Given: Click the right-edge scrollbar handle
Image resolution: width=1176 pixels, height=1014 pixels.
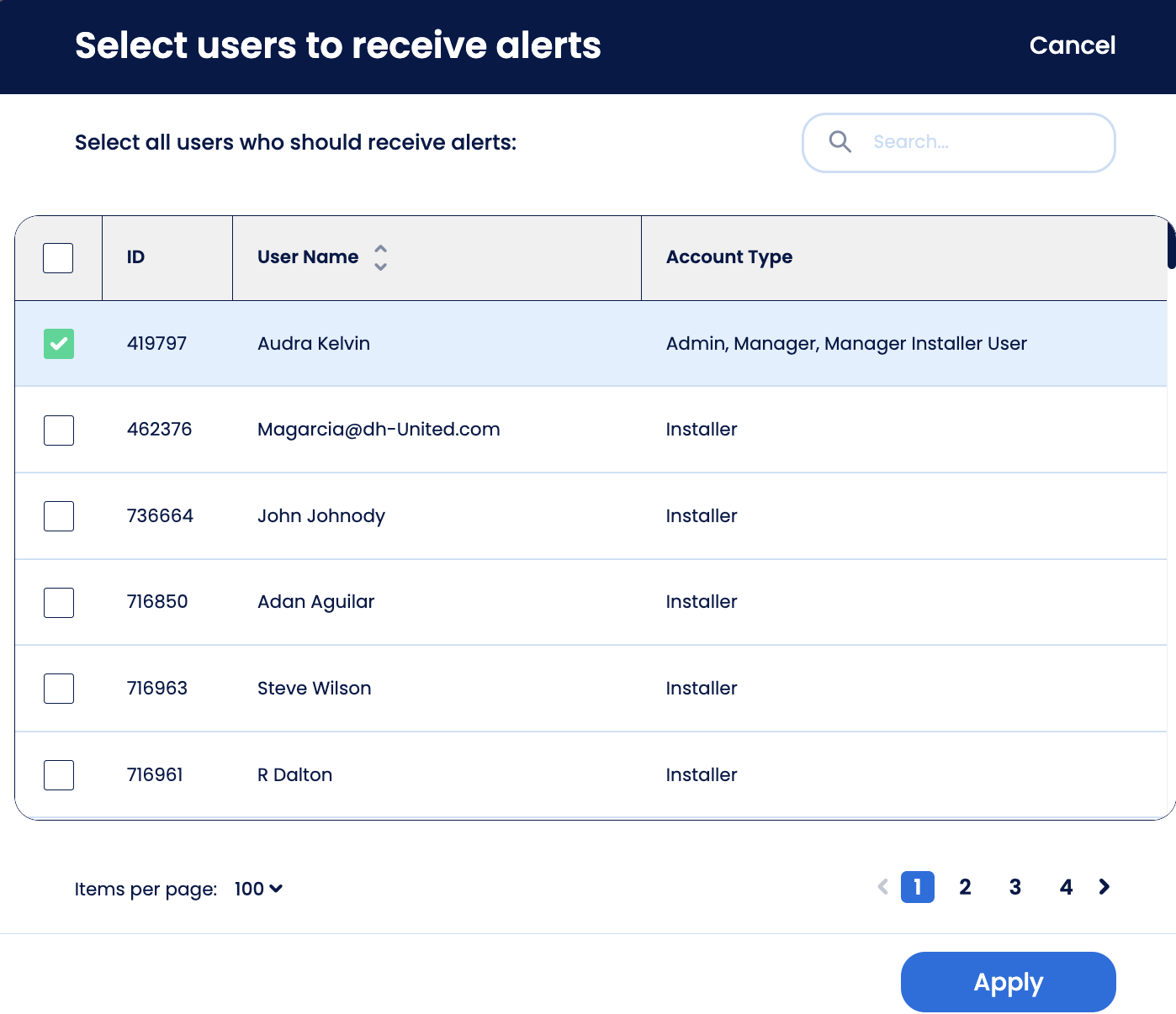Looking at the screenshot, I should (1171, 248).
